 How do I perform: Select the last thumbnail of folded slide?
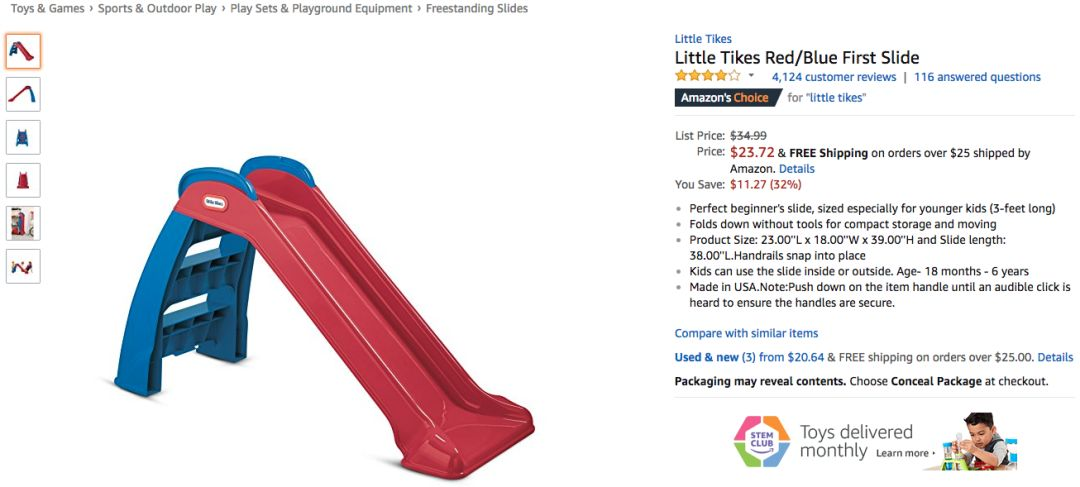pyautogui.click(x=23, y=266)
